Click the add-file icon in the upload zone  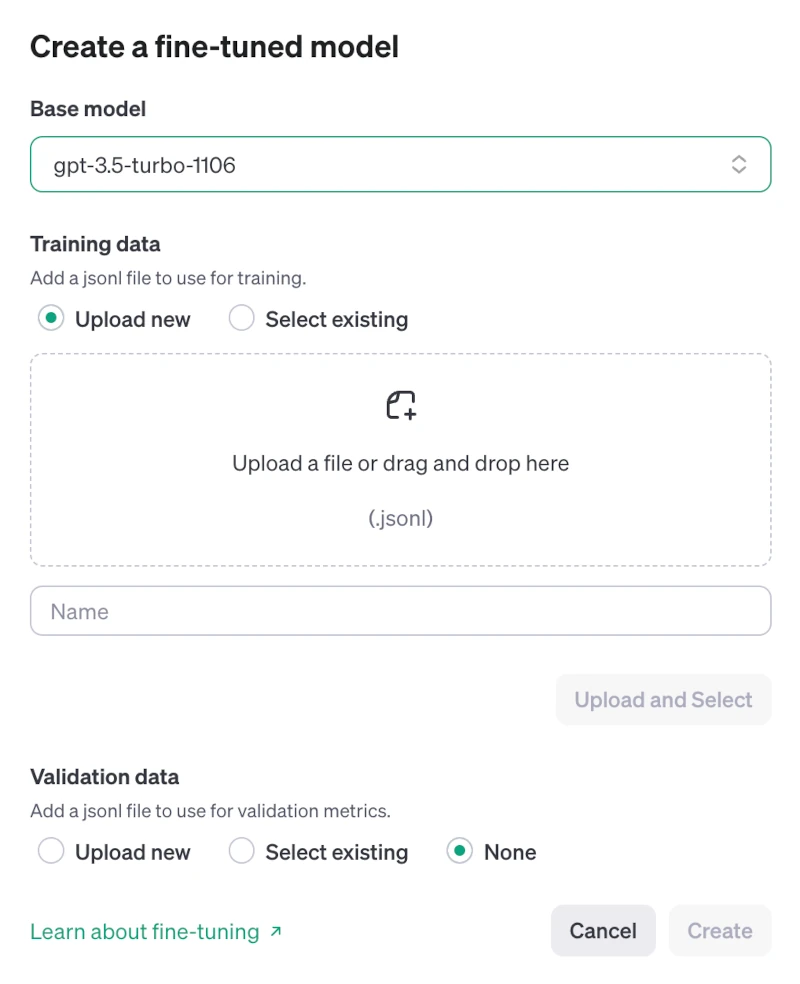[400, 405]
